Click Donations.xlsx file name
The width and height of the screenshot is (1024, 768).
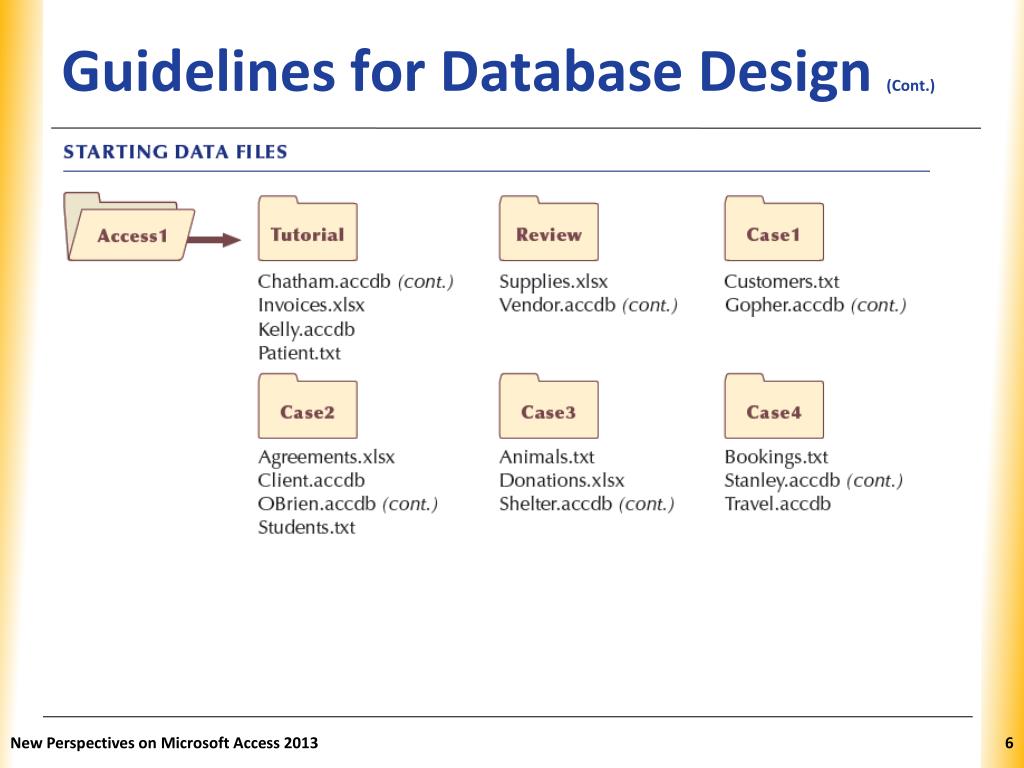562,480
